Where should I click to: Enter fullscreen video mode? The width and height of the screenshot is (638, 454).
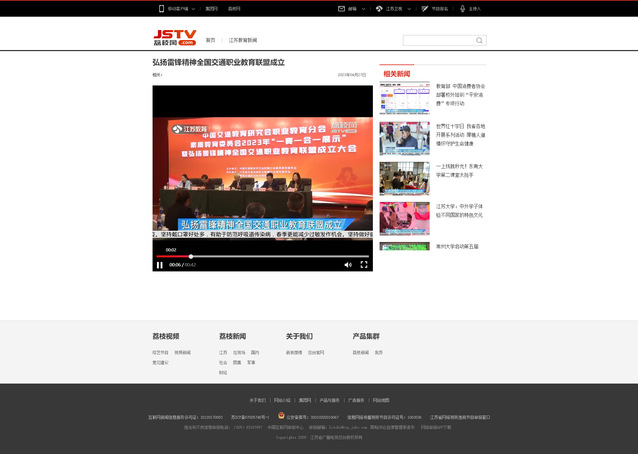coord(364,265)
